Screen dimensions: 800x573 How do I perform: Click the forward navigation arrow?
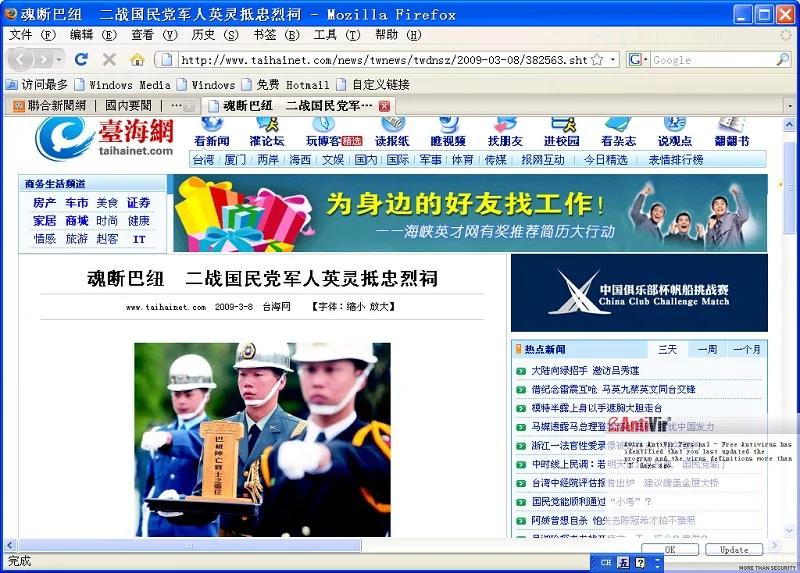click(43, 60)
